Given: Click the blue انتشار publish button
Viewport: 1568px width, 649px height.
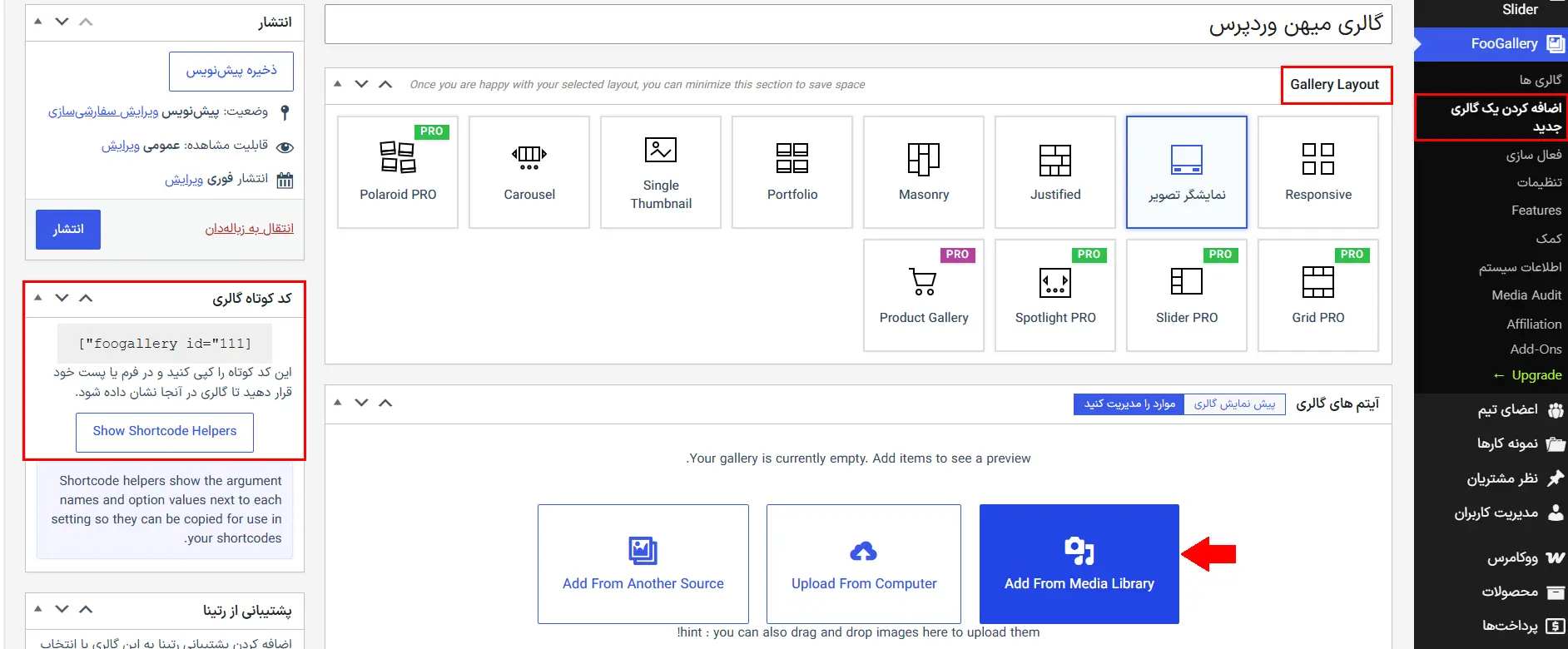Looking at the screenshot, I should [68, 230].
